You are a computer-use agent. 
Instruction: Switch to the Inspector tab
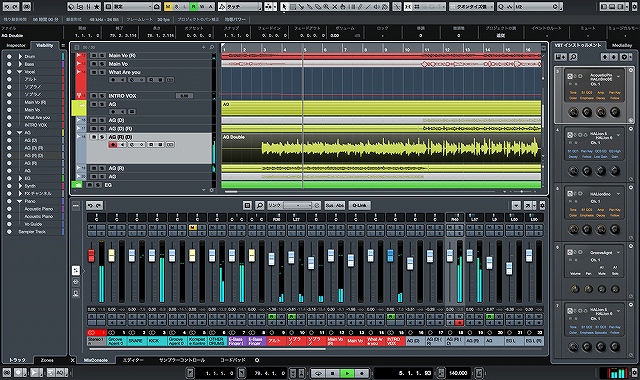click(16, 45)
